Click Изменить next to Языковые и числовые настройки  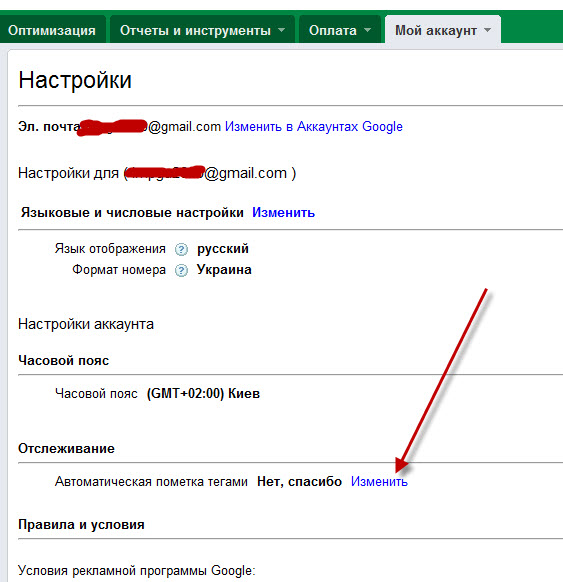click(283, 212)
